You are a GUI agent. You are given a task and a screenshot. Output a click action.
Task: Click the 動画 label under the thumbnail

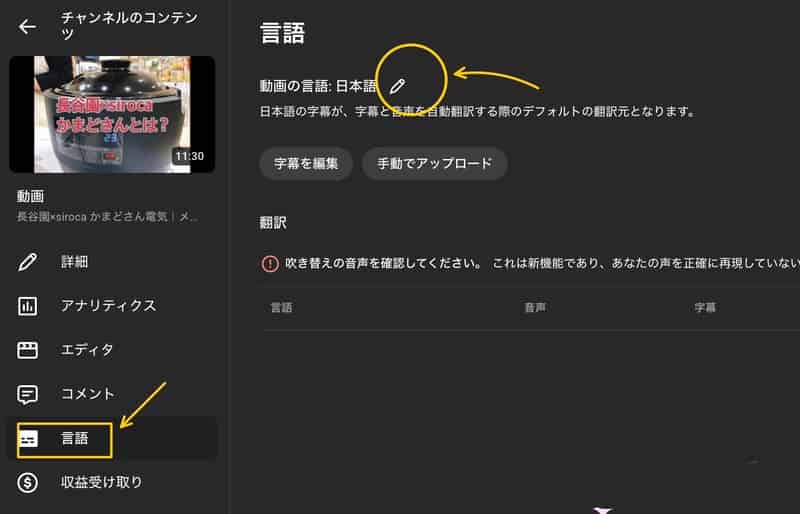point(30,196)
